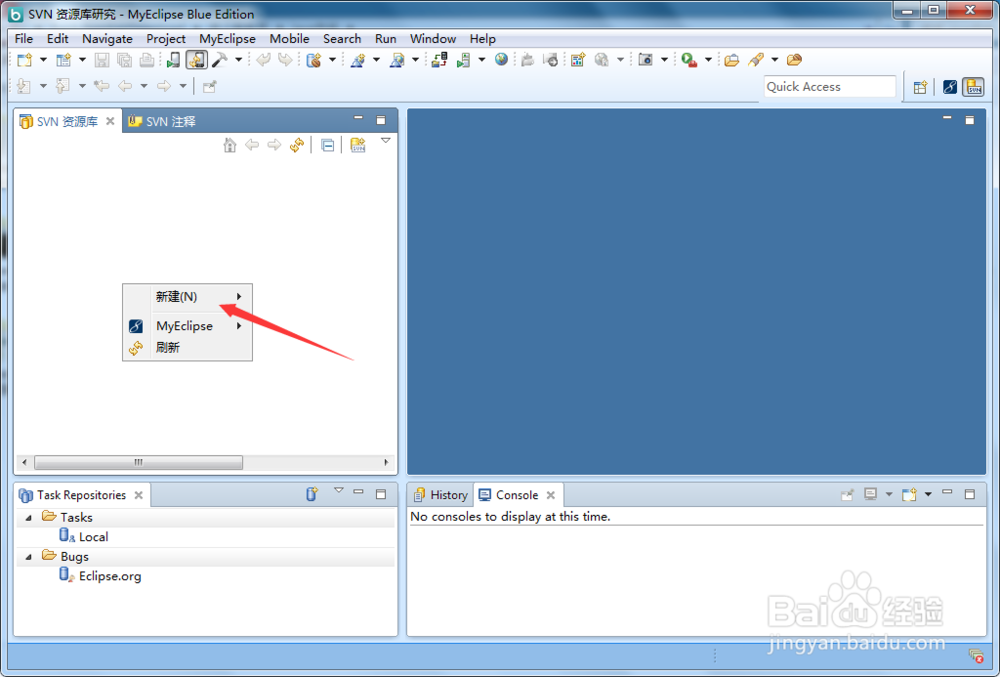Click the Forward navigation arrow in main toolbar
Viewport: 1000px width, 677px height.
[x=164, y=86]
